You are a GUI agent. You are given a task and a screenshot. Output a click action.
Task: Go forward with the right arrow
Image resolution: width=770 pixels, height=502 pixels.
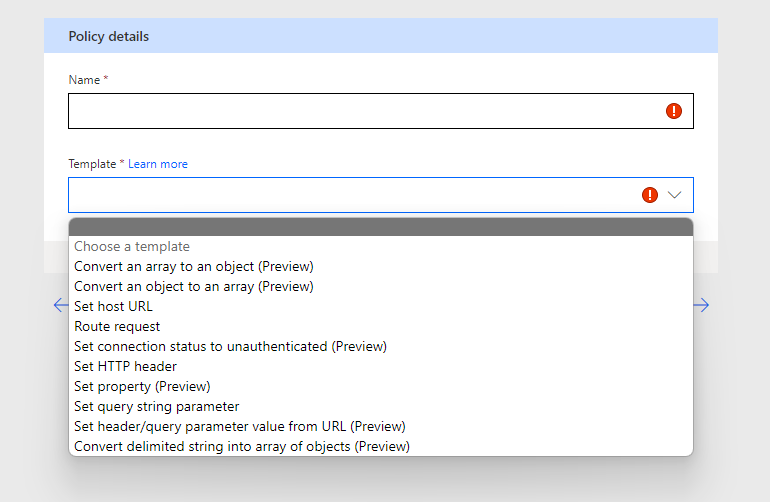pos(702,305)
